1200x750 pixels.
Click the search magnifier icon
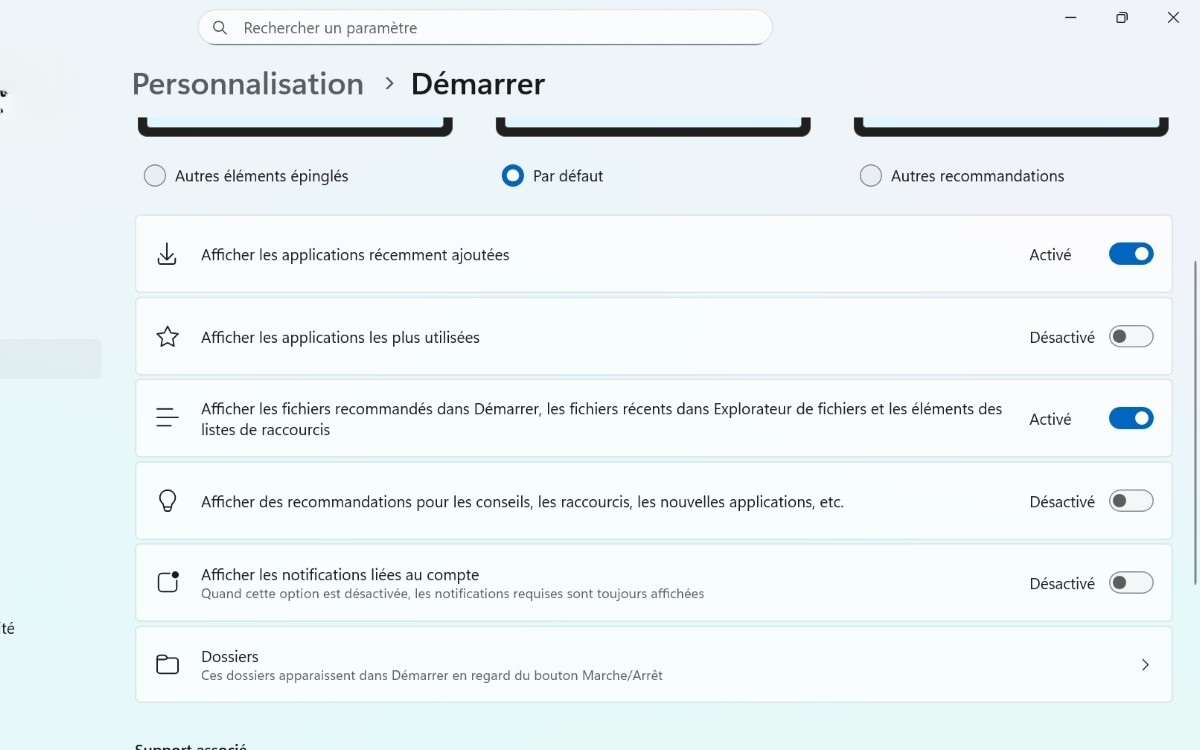[x=220, y=27]
